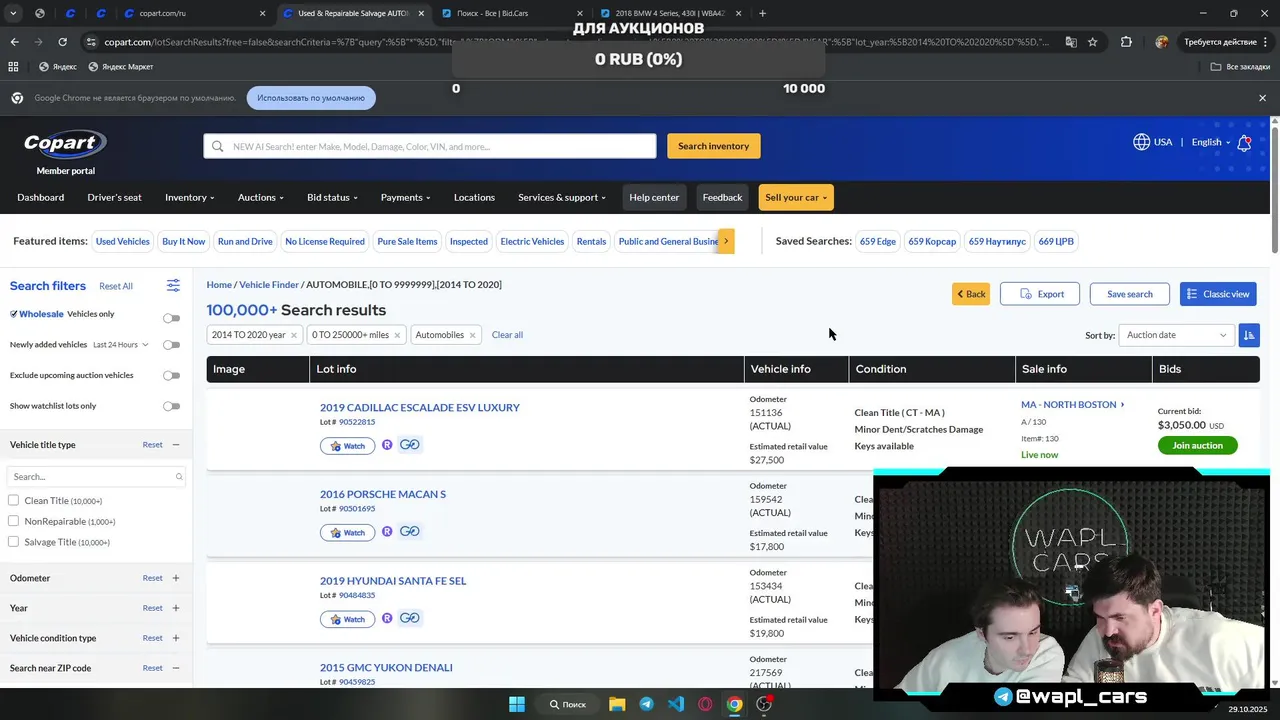Viewport: 1280px width, 720px height.
Task: Click Reset All filters link
Action: [x=116, y=286]
